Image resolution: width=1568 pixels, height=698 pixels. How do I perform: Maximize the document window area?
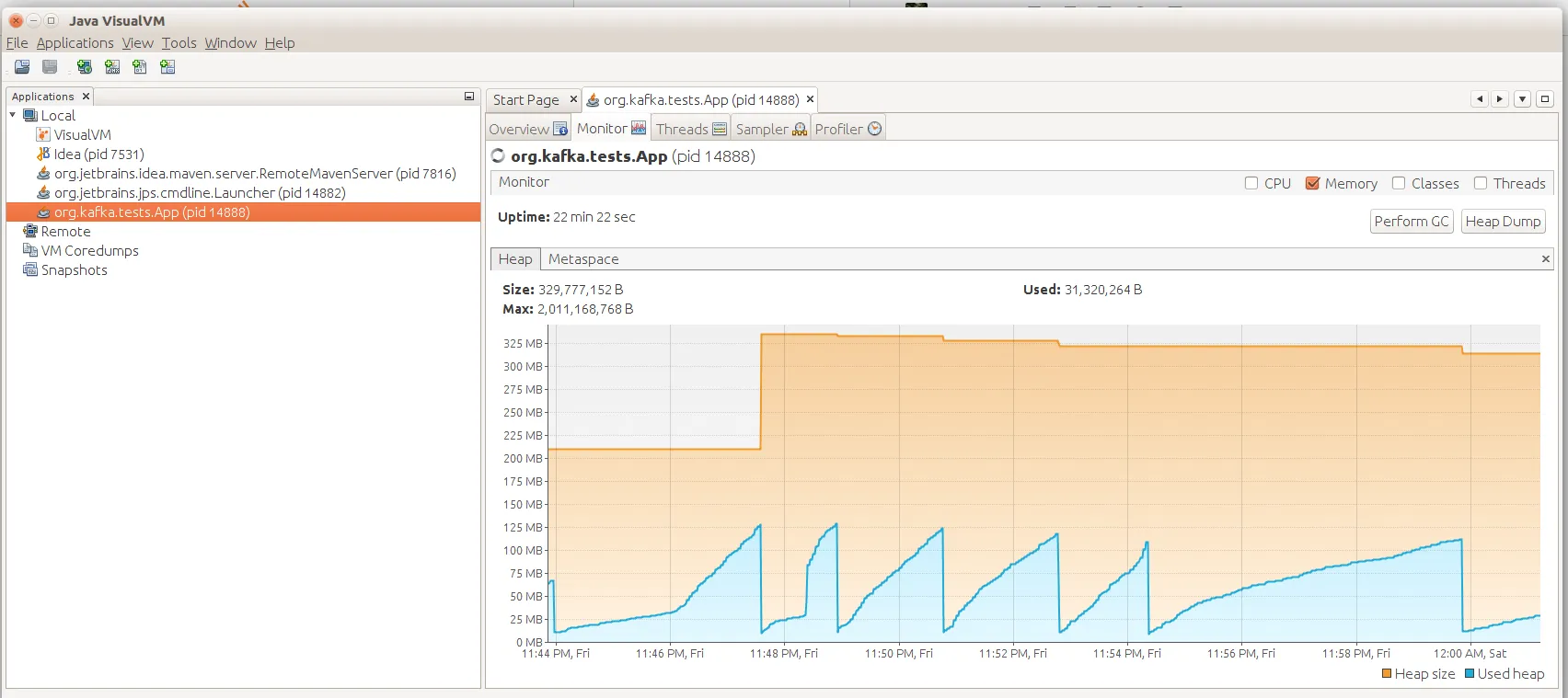(1545, 99)
